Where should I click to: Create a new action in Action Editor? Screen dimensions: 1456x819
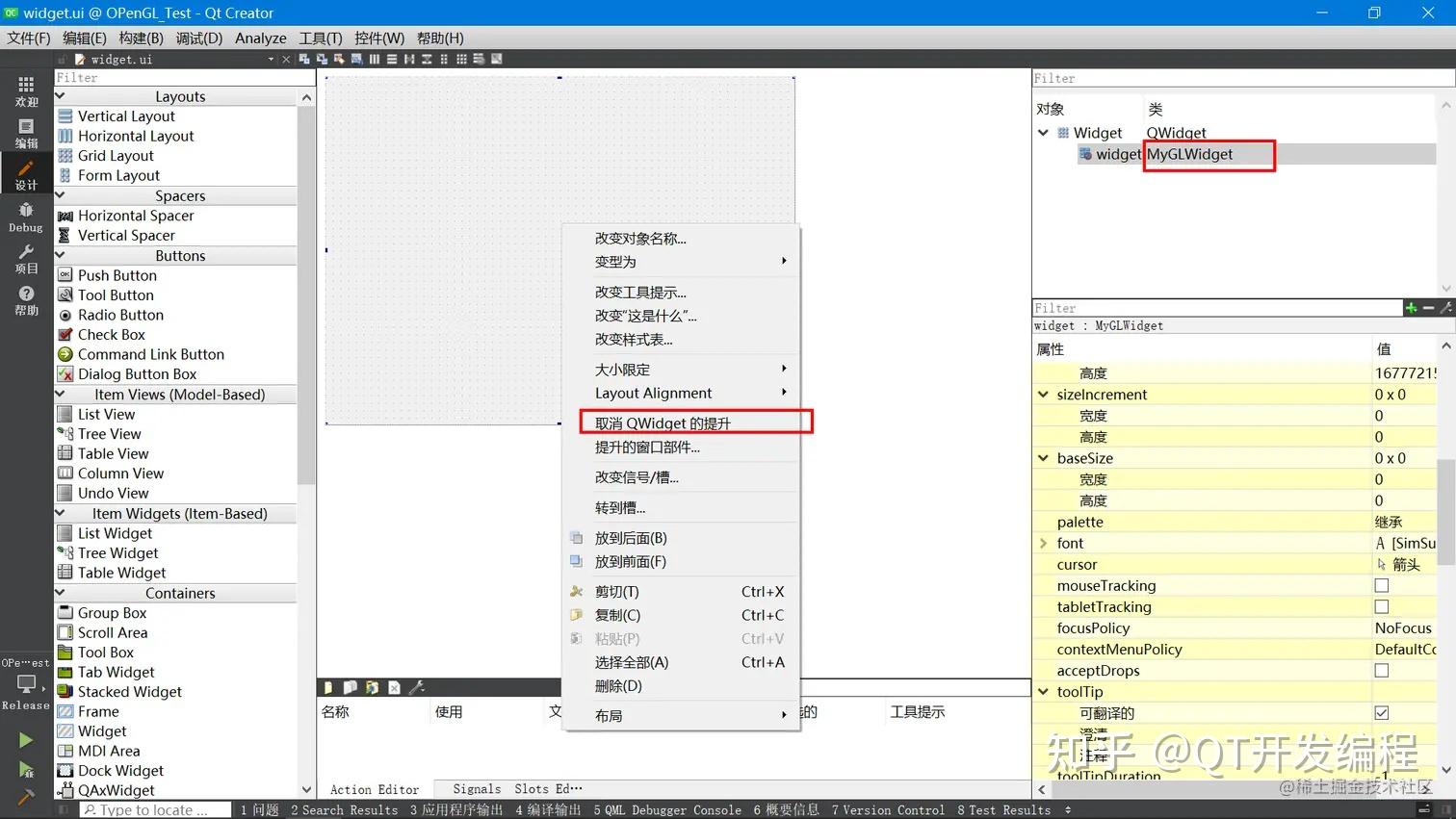327,687
